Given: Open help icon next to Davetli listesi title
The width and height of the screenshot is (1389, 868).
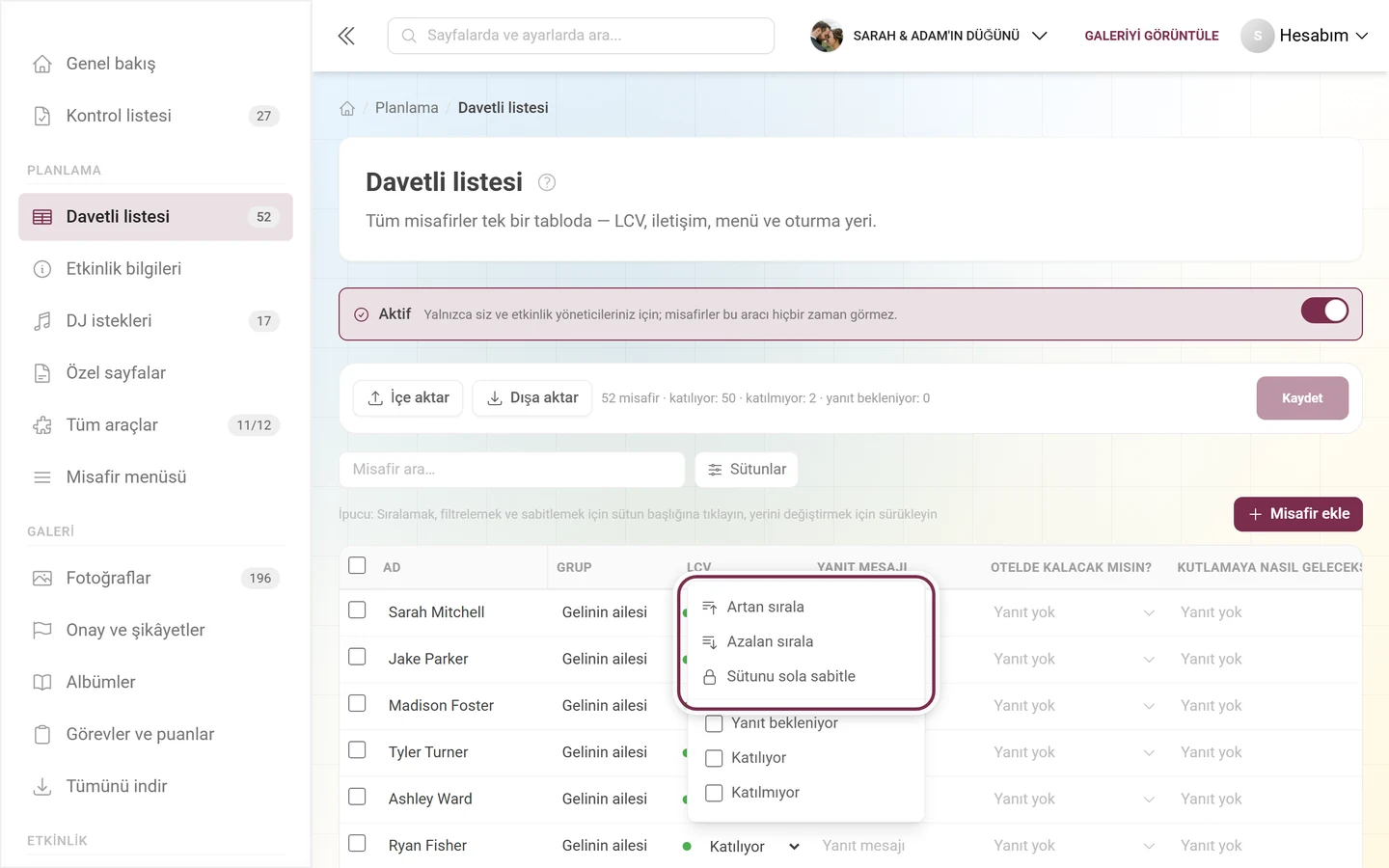Looking at the screenshot, I should click(547, 182).
